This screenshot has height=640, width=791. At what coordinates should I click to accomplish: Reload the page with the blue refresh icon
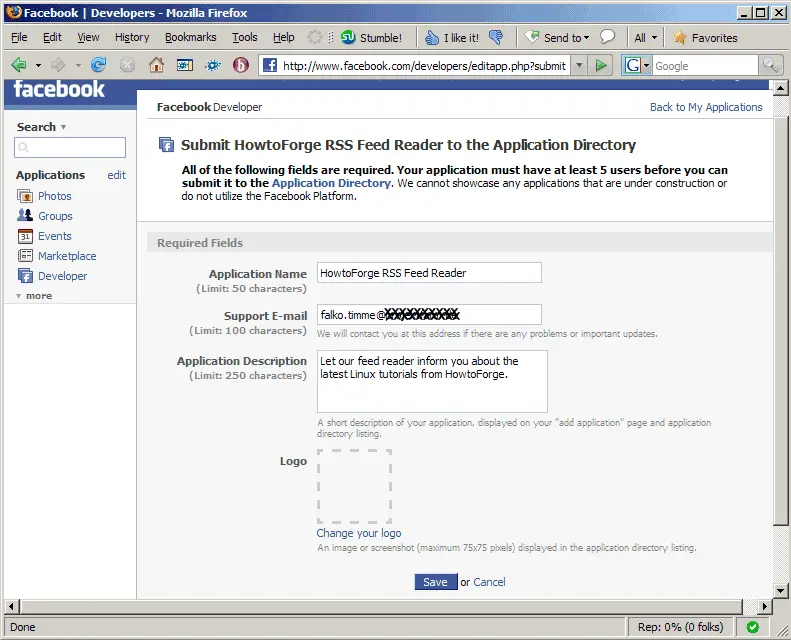(x=98, y=65)
